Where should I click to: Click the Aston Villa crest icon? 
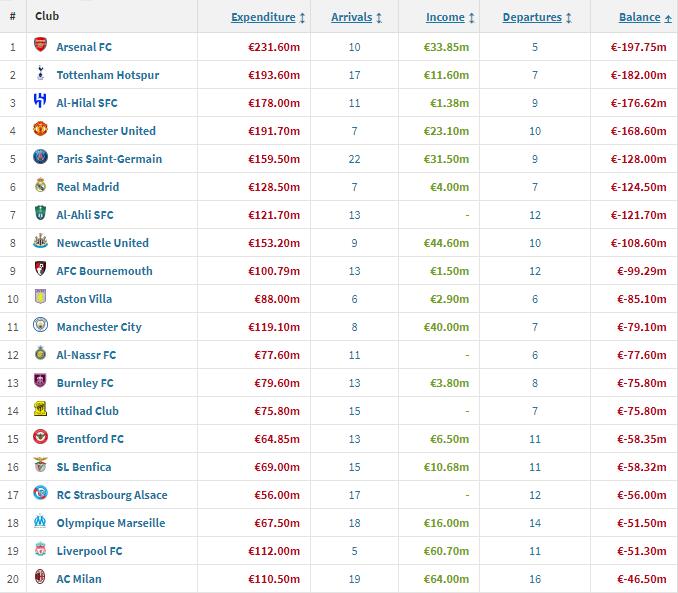pos(40,296)
